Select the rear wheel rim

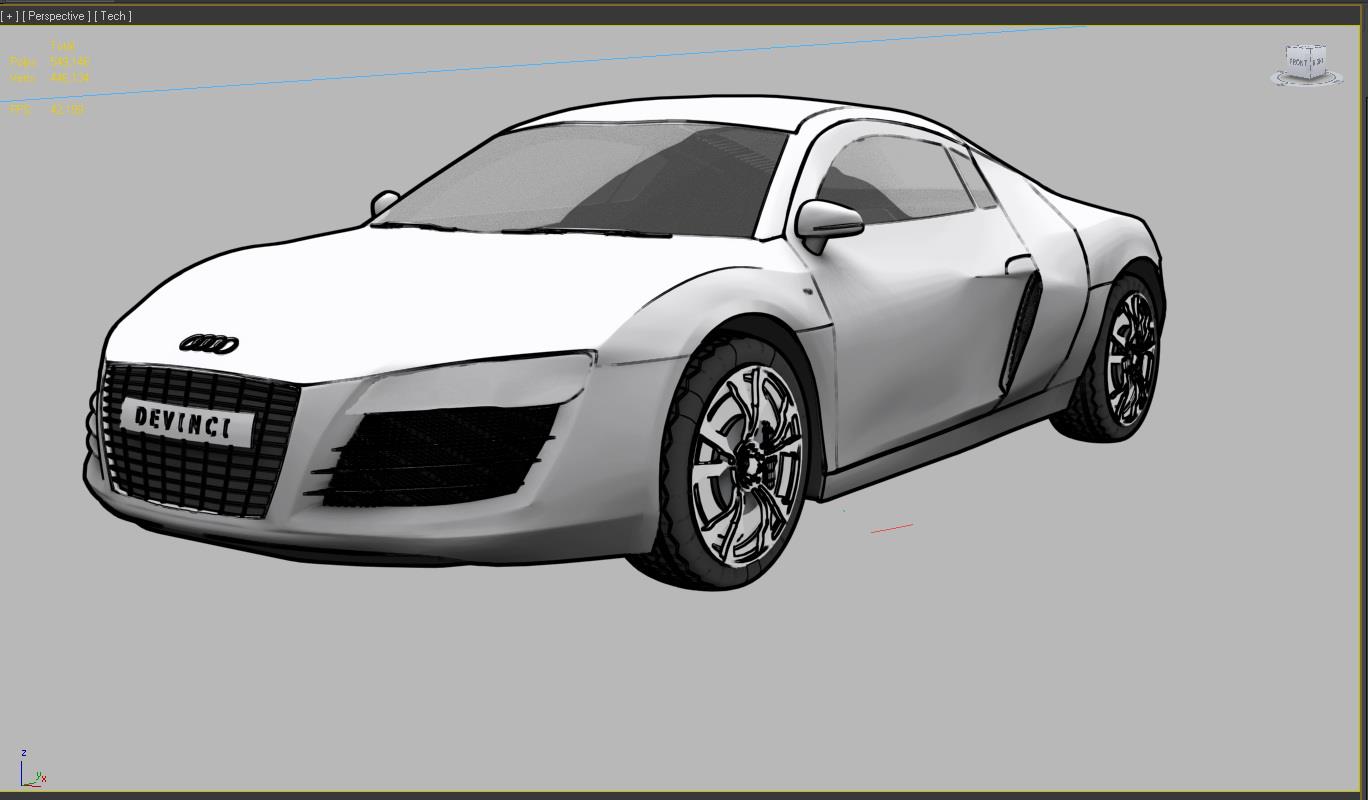tap(1131, 358)
